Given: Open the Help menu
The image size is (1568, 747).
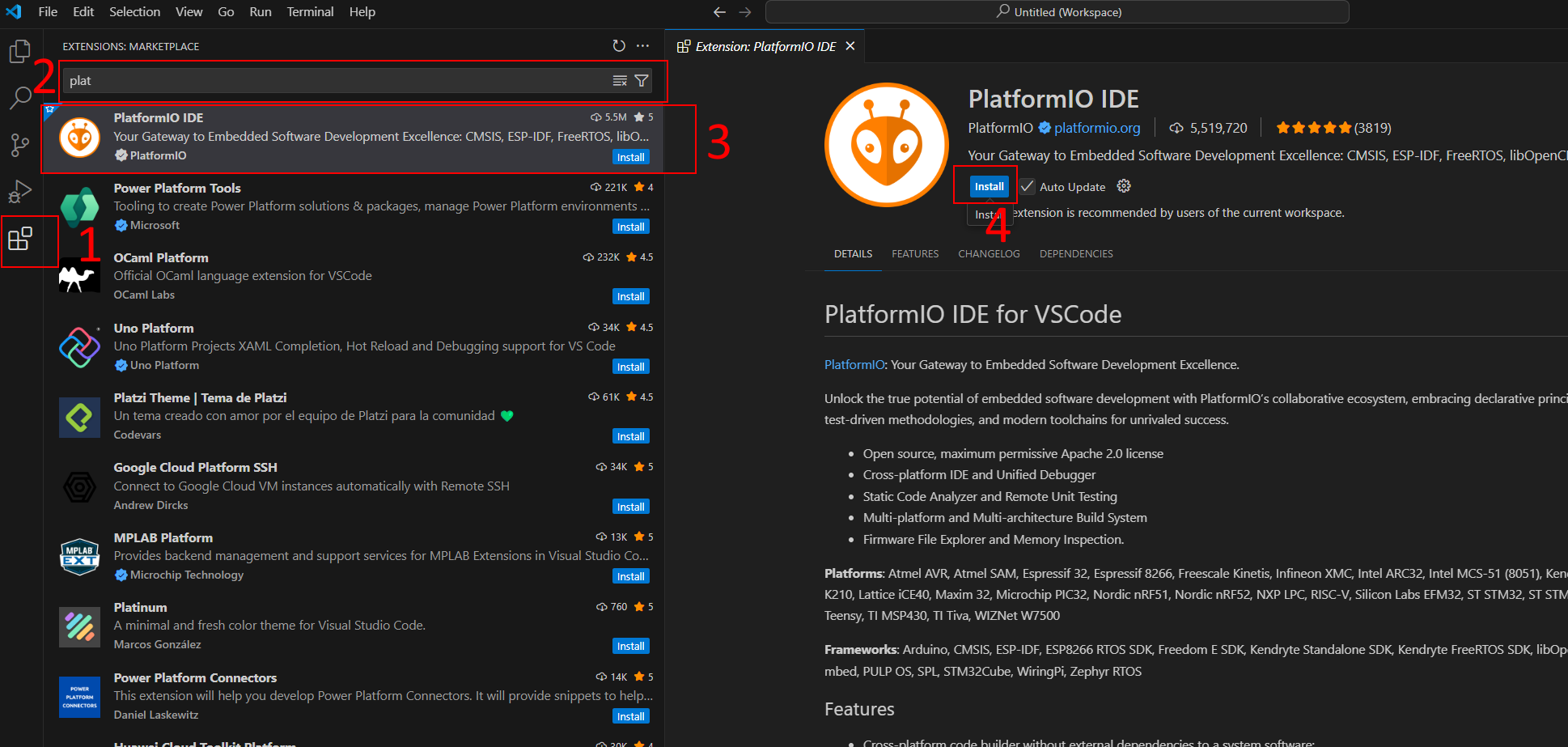Looking at the screenshot, I should [362, 12].
